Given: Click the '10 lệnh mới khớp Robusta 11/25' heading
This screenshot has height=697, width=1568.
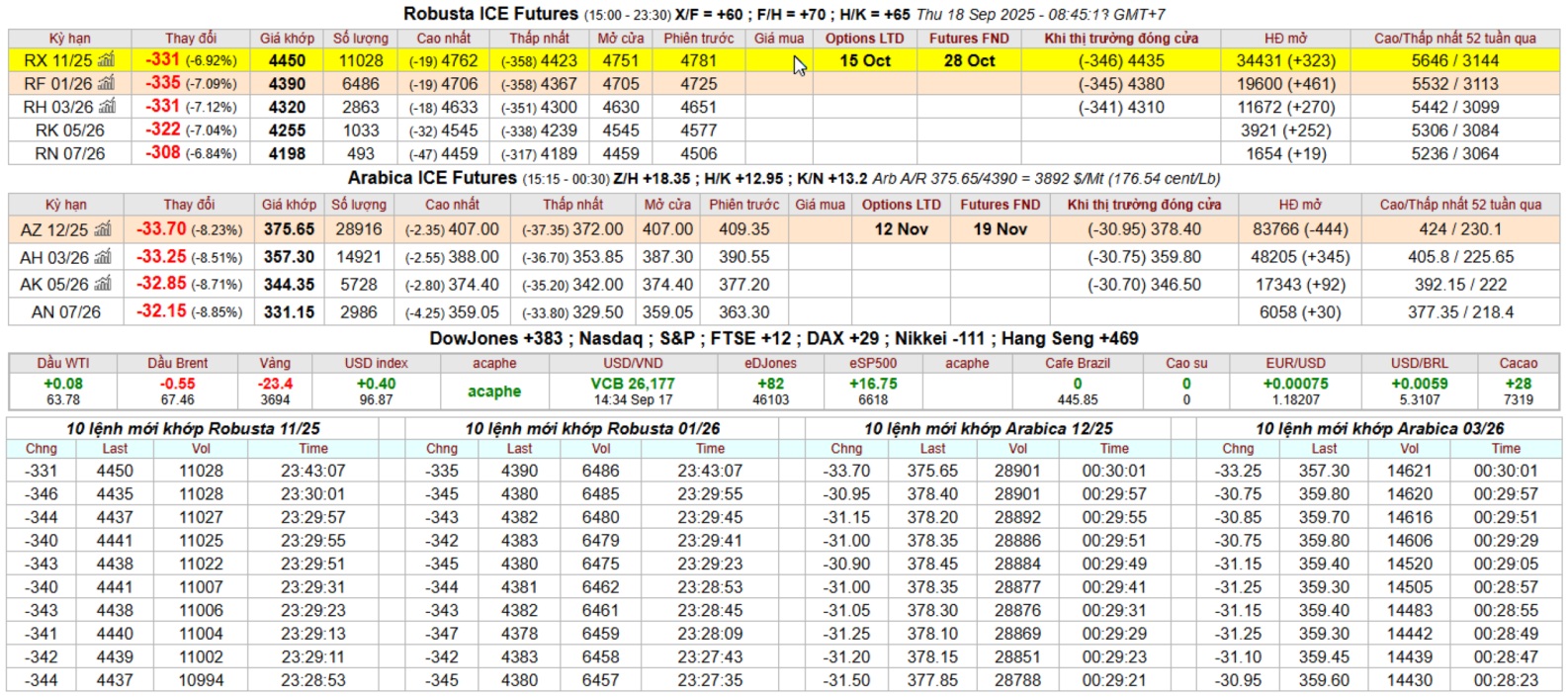Looking at the screenshot, I should (193, 429).
